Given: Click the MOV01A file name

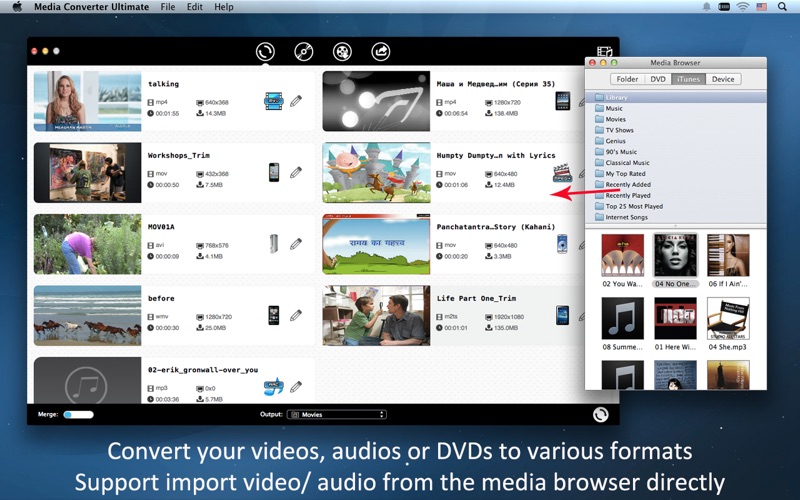Looking at the screenshot, I should pyautogui.click(x=161, y=227).
